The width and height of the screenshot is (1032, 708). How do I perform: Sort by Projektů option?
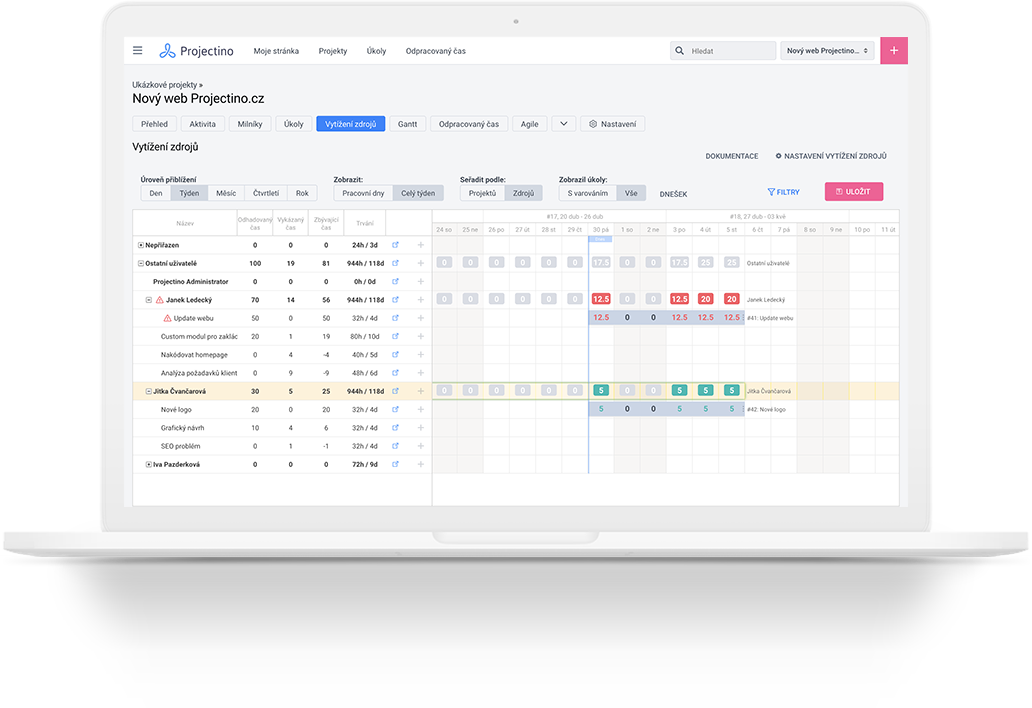point(482,193)
